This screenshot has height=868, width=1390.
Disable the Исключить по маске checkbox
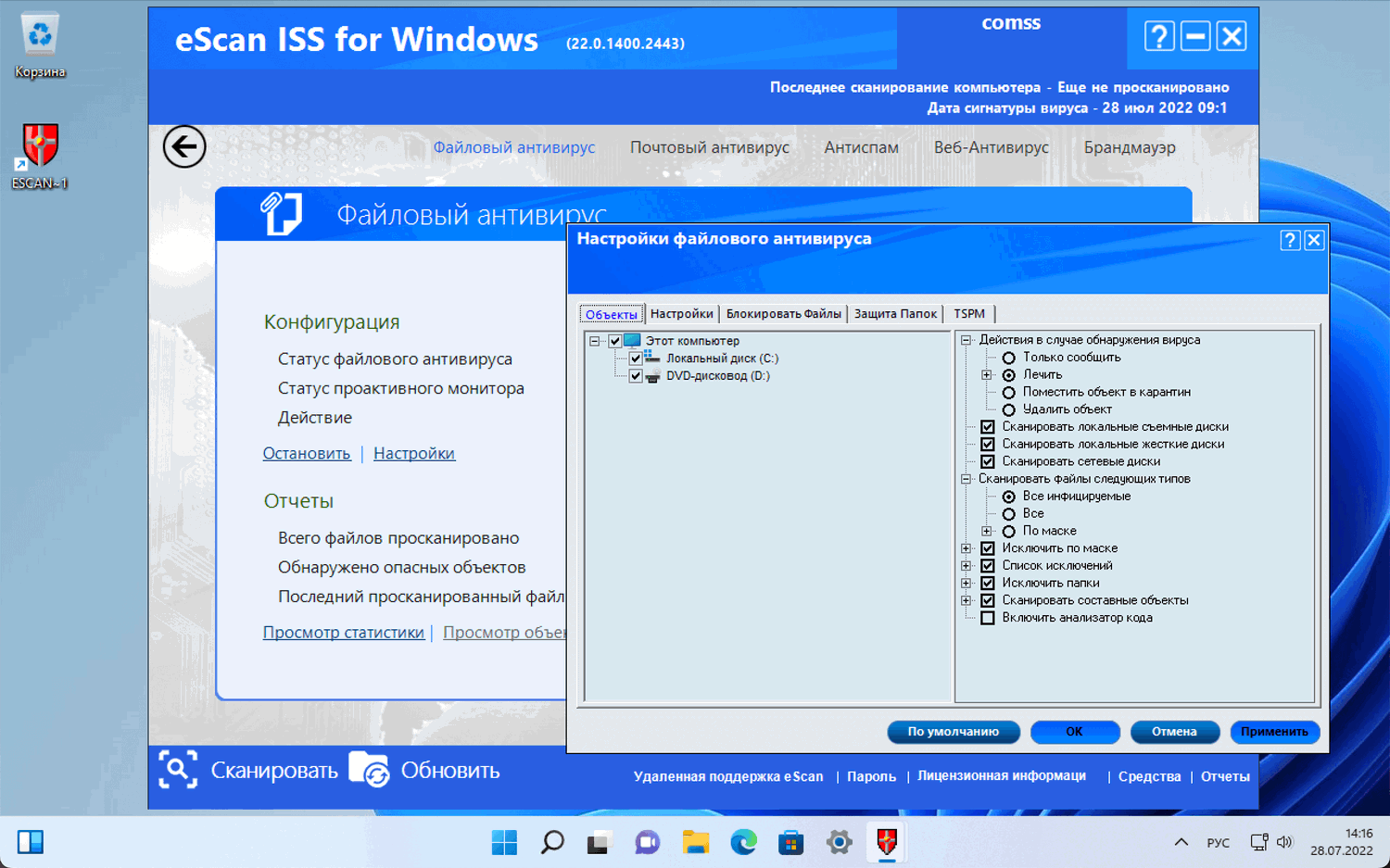pos(988,548)
